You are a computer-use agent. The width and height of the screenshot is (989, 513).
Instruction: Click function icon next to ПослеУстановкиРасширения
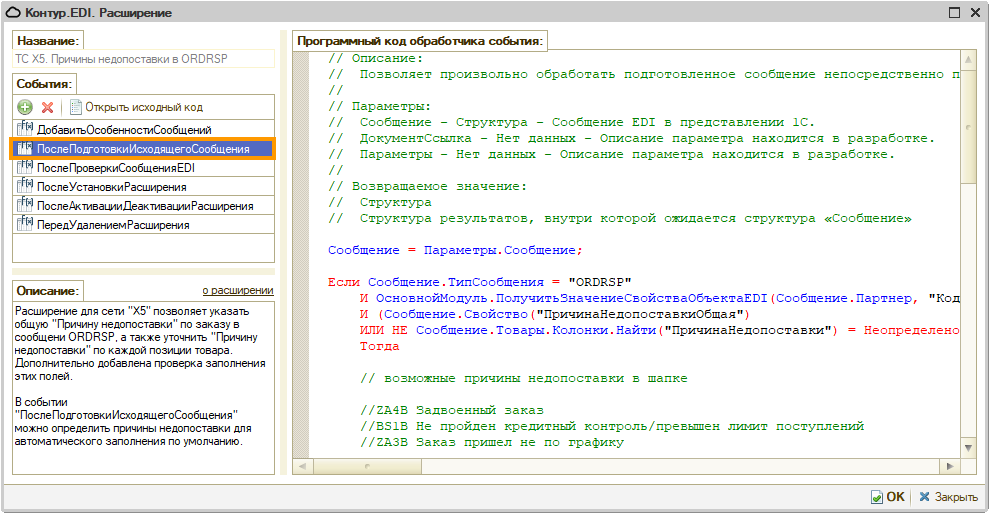click(26, 187)
